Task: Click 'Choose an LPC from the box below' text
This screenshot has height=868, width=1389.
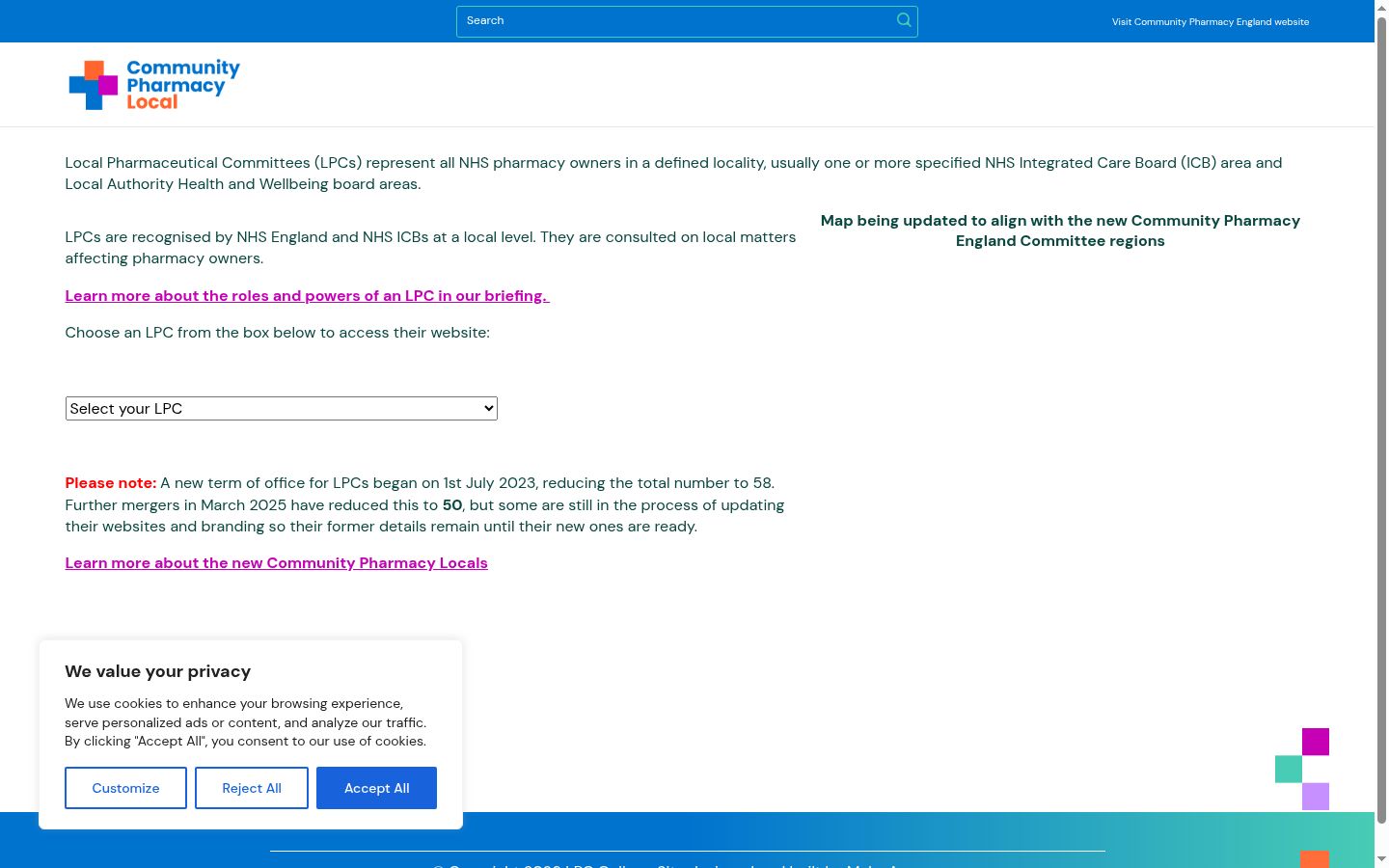Action: pyautogui.click(x=277, y=333)
